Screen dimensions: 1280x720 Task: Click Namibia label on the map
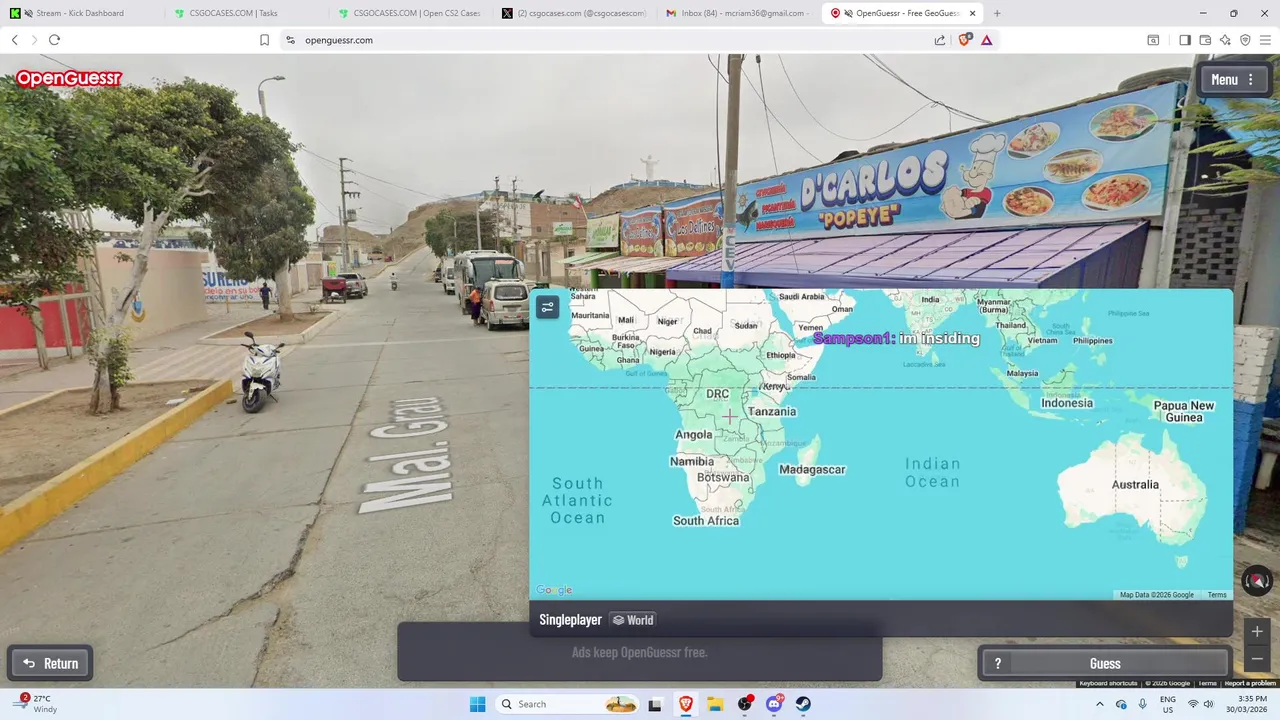click(x=692, y=461)
